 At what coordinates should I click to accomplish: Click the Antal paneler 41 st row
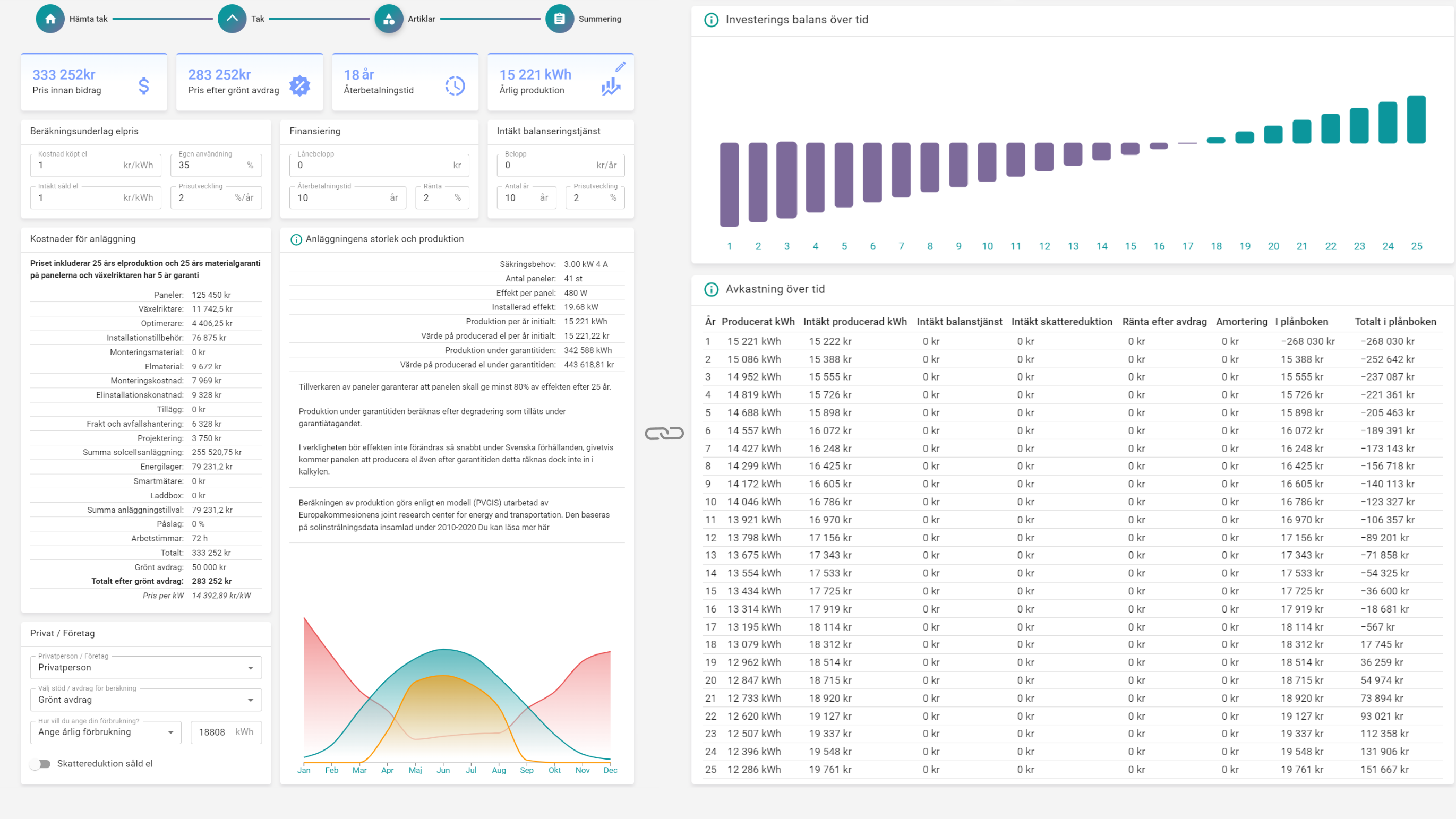(x=457, y=279)
